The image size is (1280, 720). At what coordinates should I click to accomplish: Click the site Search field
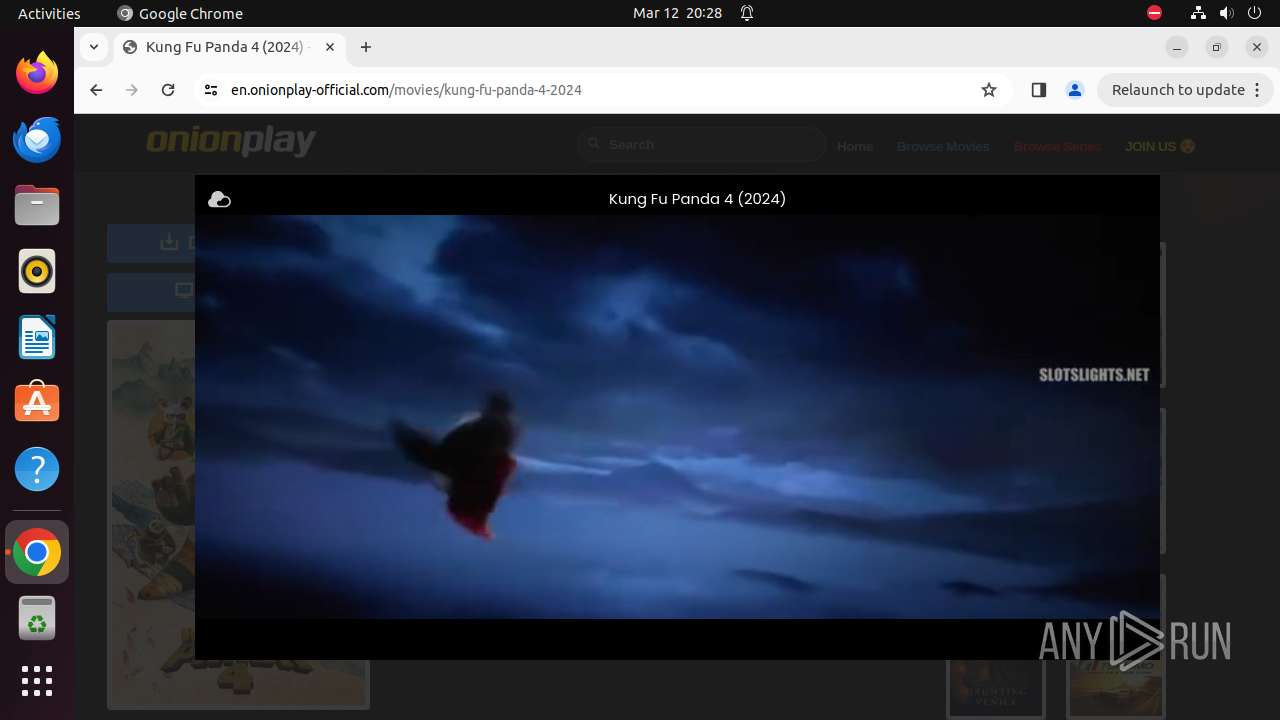tap(701, 145)
